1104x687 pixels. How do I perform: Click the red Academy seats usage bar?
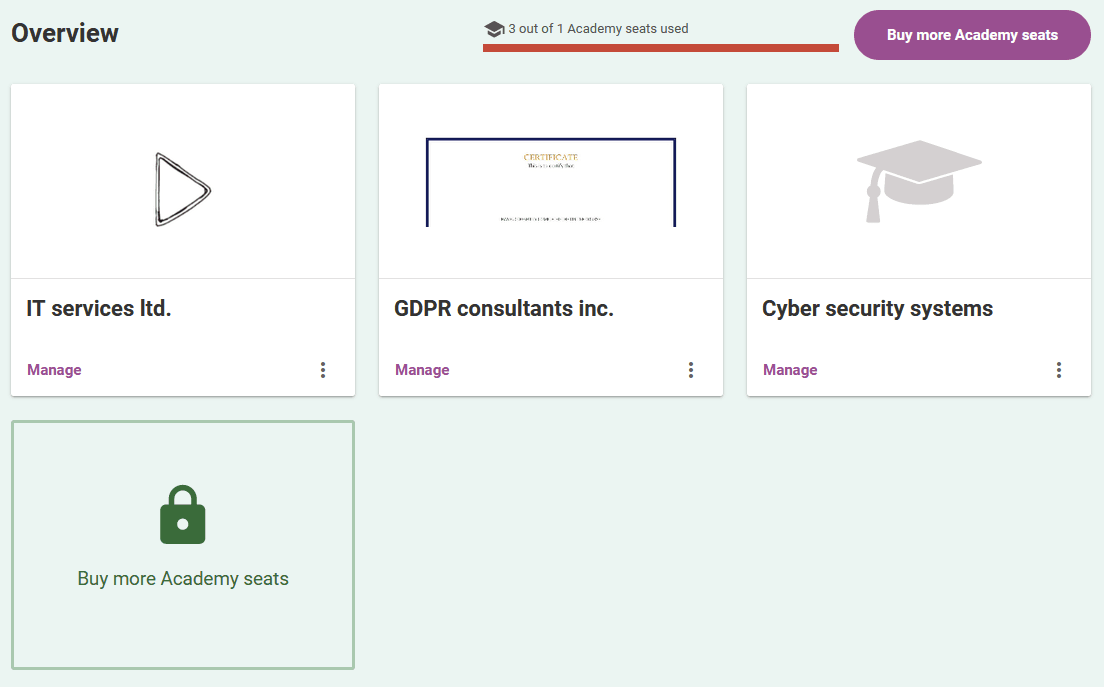660,47
